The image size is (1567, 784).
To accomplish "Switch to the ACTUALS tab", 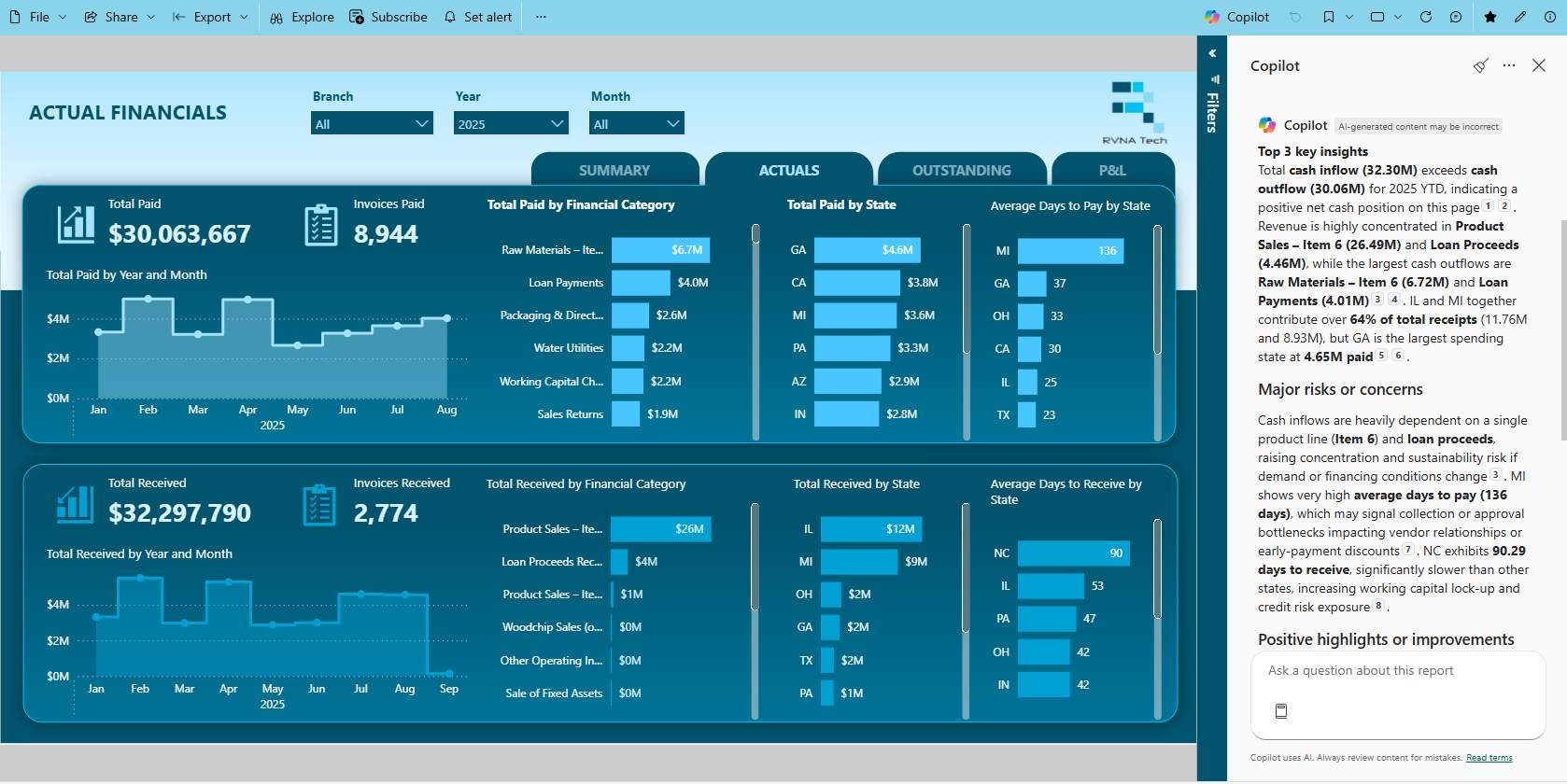I will [789, 170].
